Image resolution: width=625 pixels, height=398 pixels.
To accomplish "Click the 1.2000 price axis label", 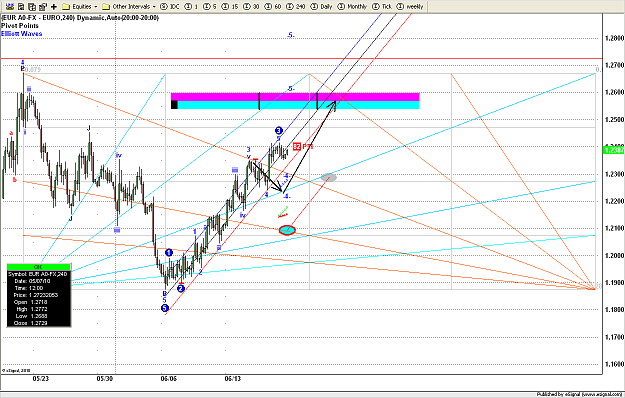I will click(614, 255).
